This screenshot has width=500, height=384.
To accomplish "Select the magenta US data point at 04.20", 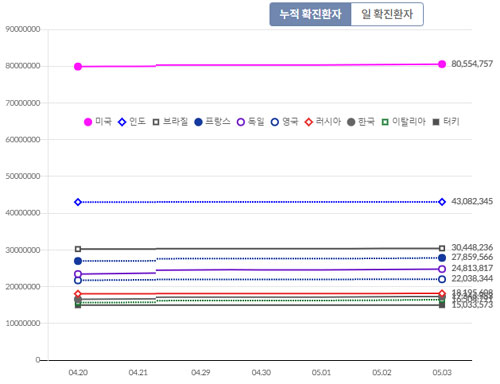I will (78, 67).
